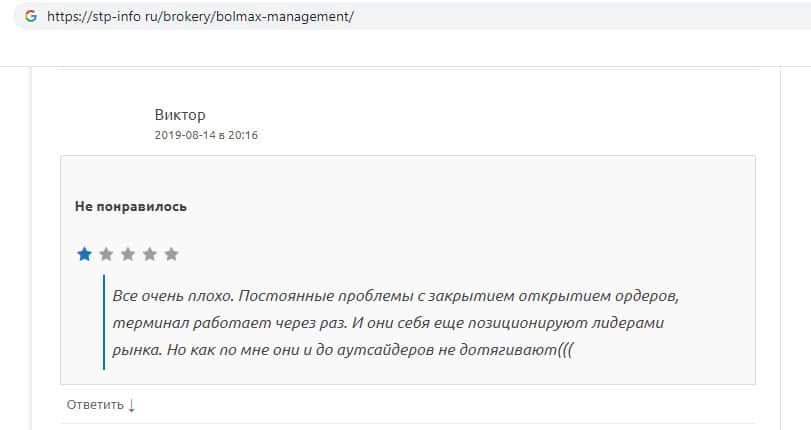Click the bolmax-management part of the URL
The image size is (811, 430).
296,18
